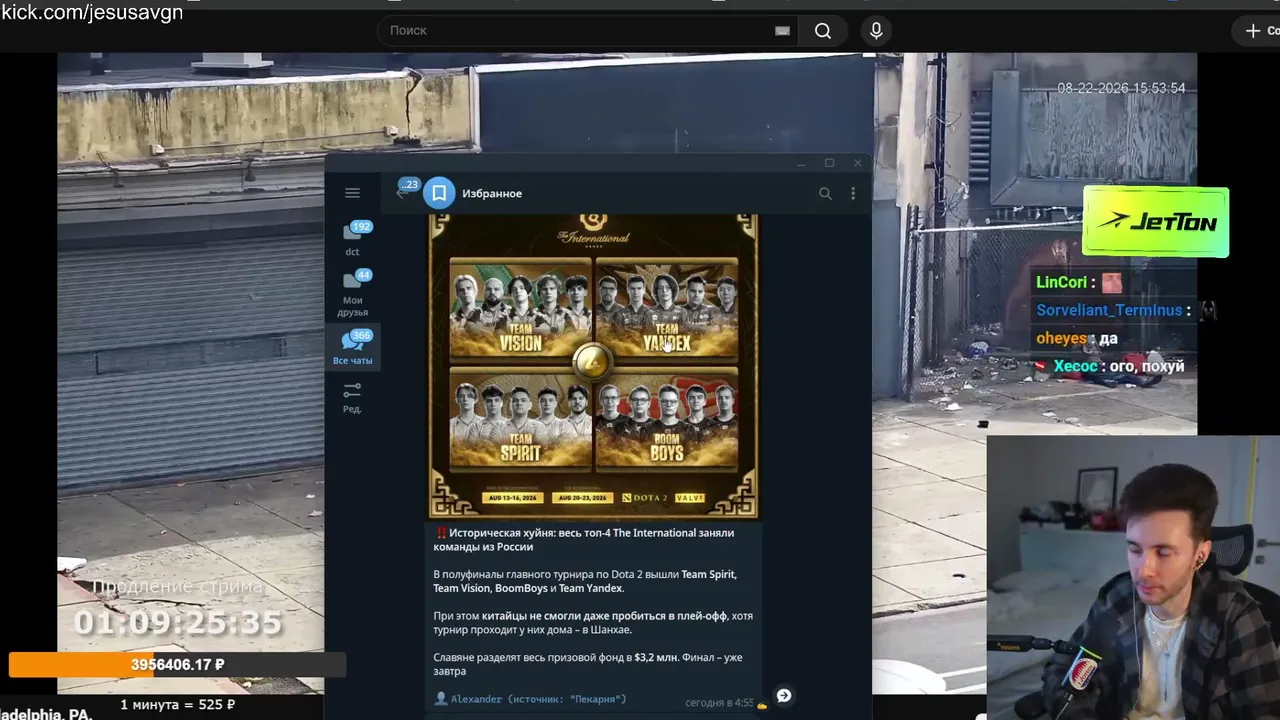Screen dimensions: 1280x720
Task: Go back via arrow with 23 badge
Action: 403,191
